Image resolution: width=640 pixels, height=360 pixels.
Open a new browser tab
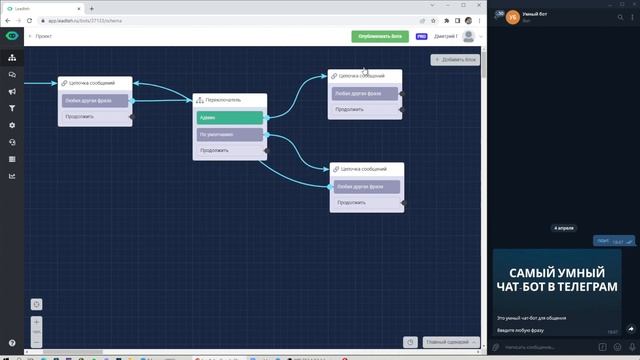pyautogui.click(x=91, y=8)
